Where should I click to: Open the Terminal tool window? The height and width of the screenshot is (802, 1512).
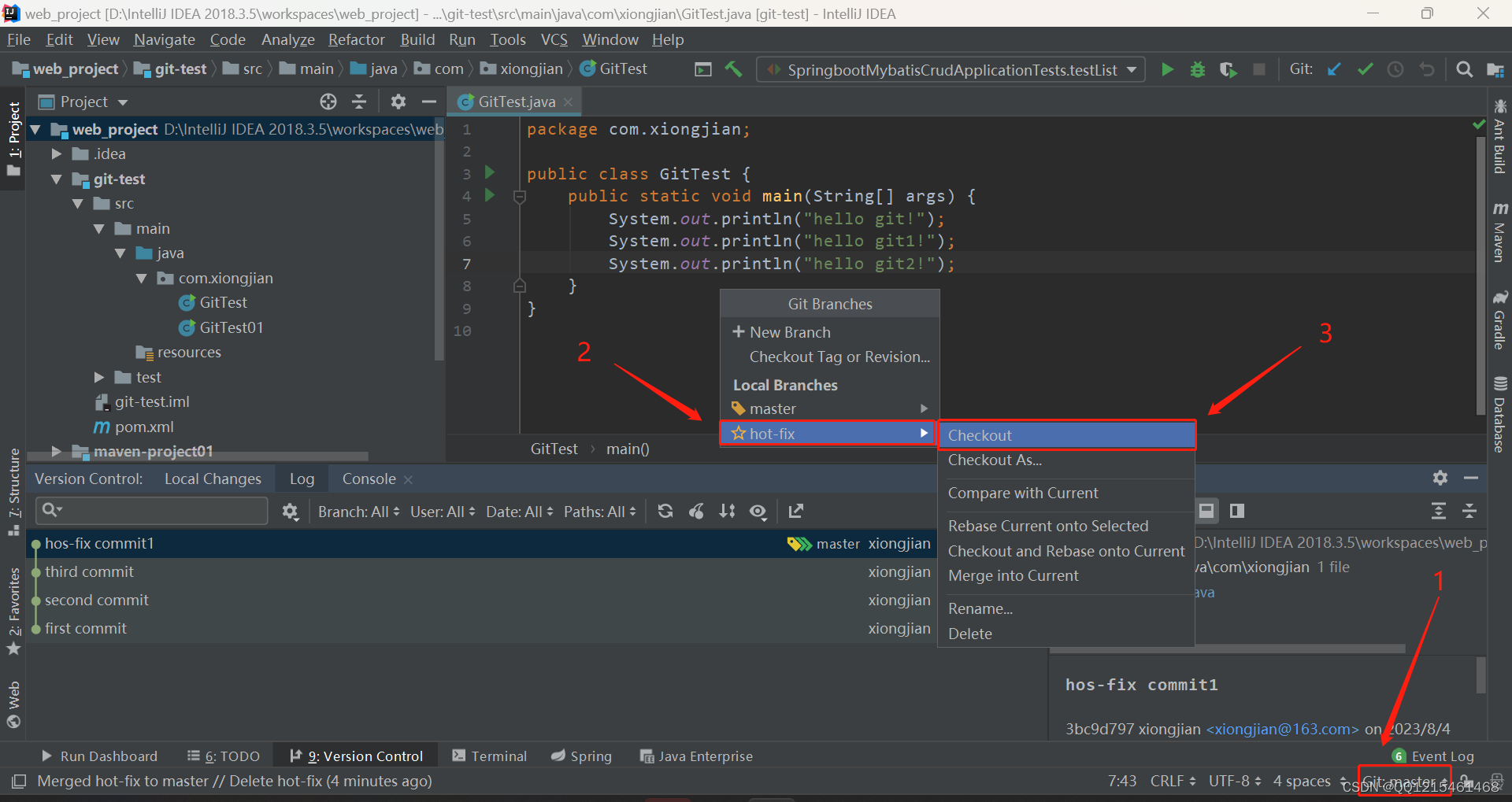[490, 756]
